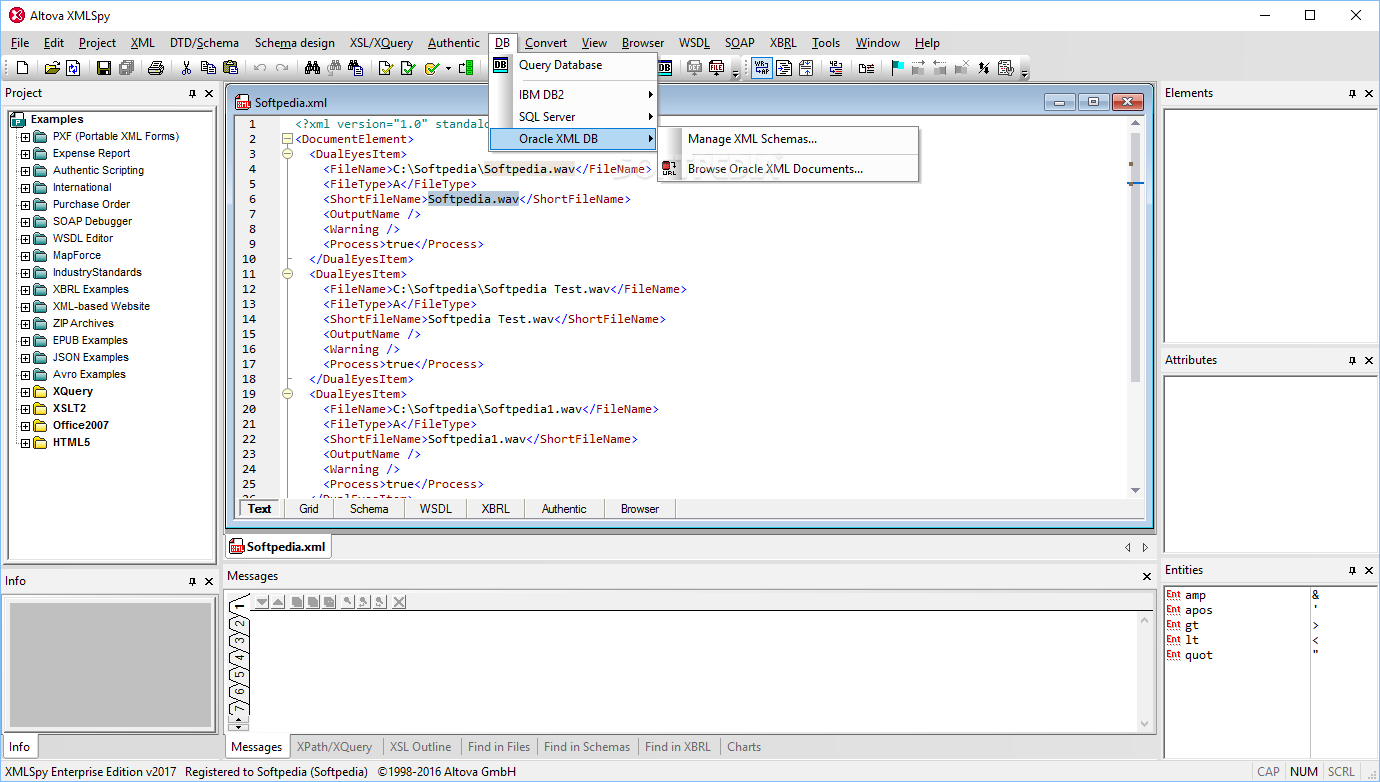The height and width of the screenshot is (782, 1380).
Task: Click the Copy toolbar icon
Action: pos(208,68)
